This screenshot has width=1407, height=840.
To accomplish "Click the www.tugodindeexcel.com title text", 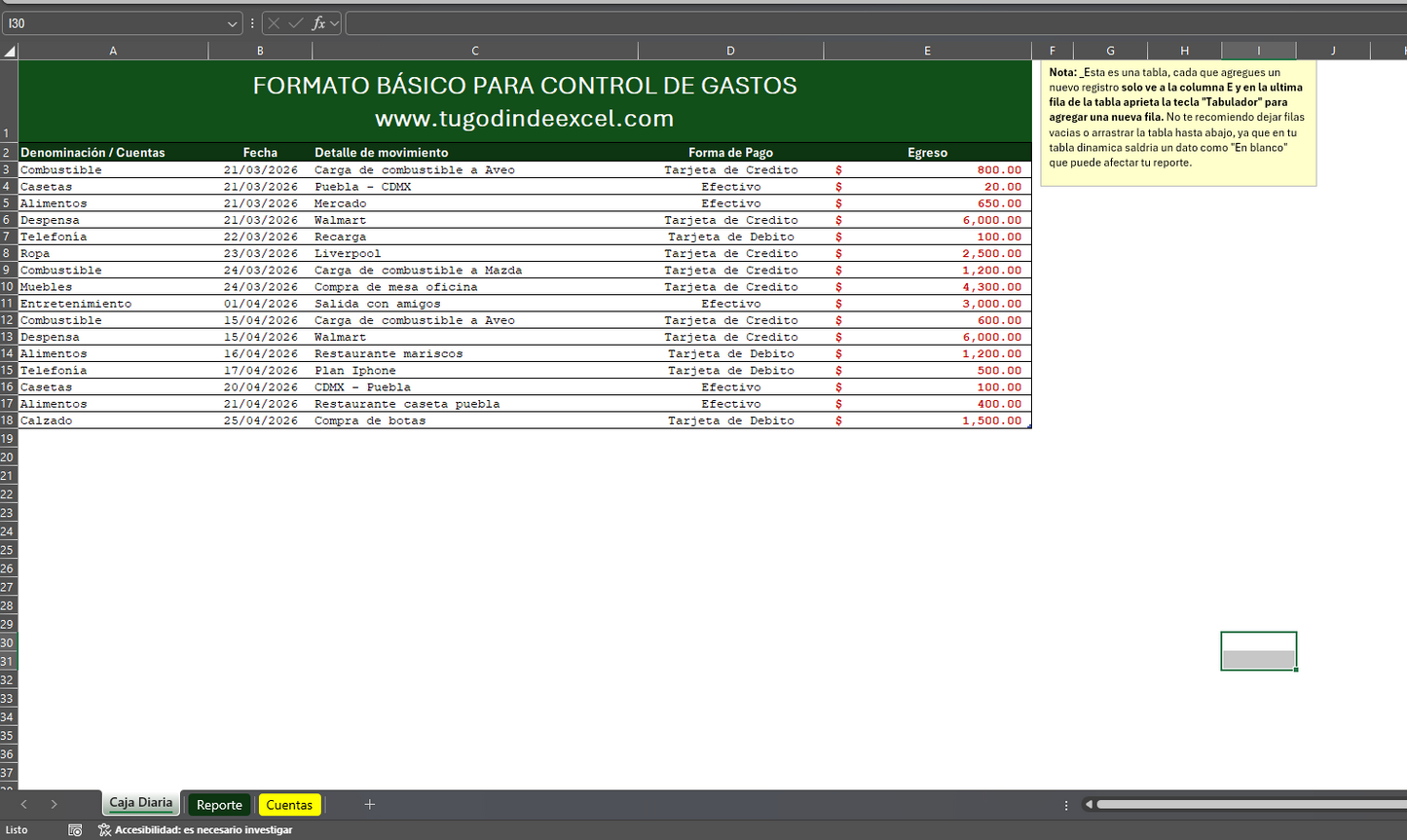I will [x=524, y=119].
